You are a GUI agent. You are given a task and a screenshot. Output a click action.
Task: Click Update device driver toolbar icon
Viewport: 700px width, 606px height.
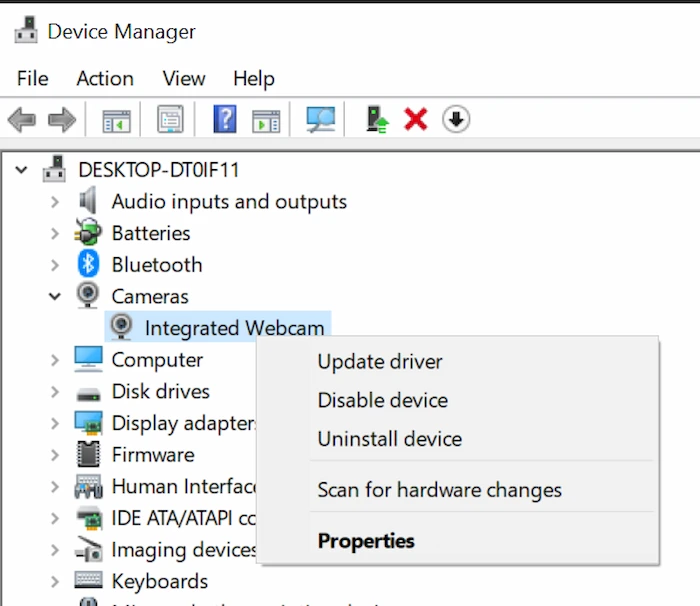click(377, 119)
